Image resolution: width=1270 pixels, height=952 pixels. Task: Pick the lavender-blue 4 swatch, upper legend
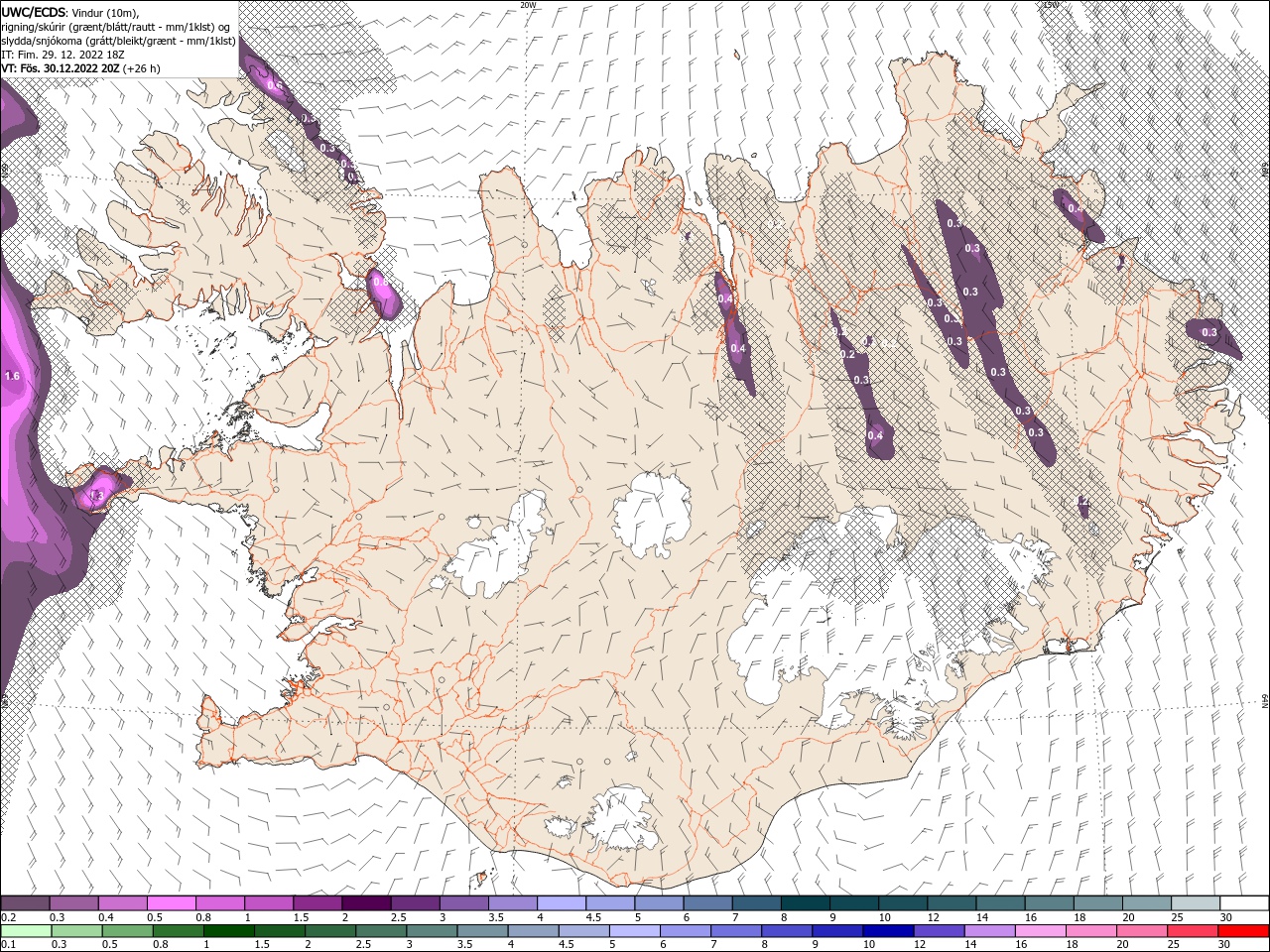(x=561, y=903)
